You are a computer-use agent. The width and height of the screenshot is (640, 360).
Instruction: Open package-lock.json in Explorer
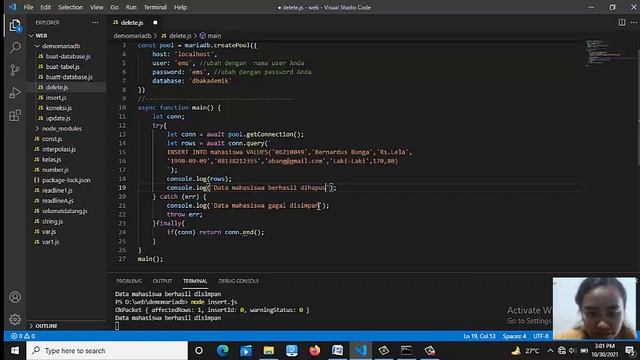[66, 180]
